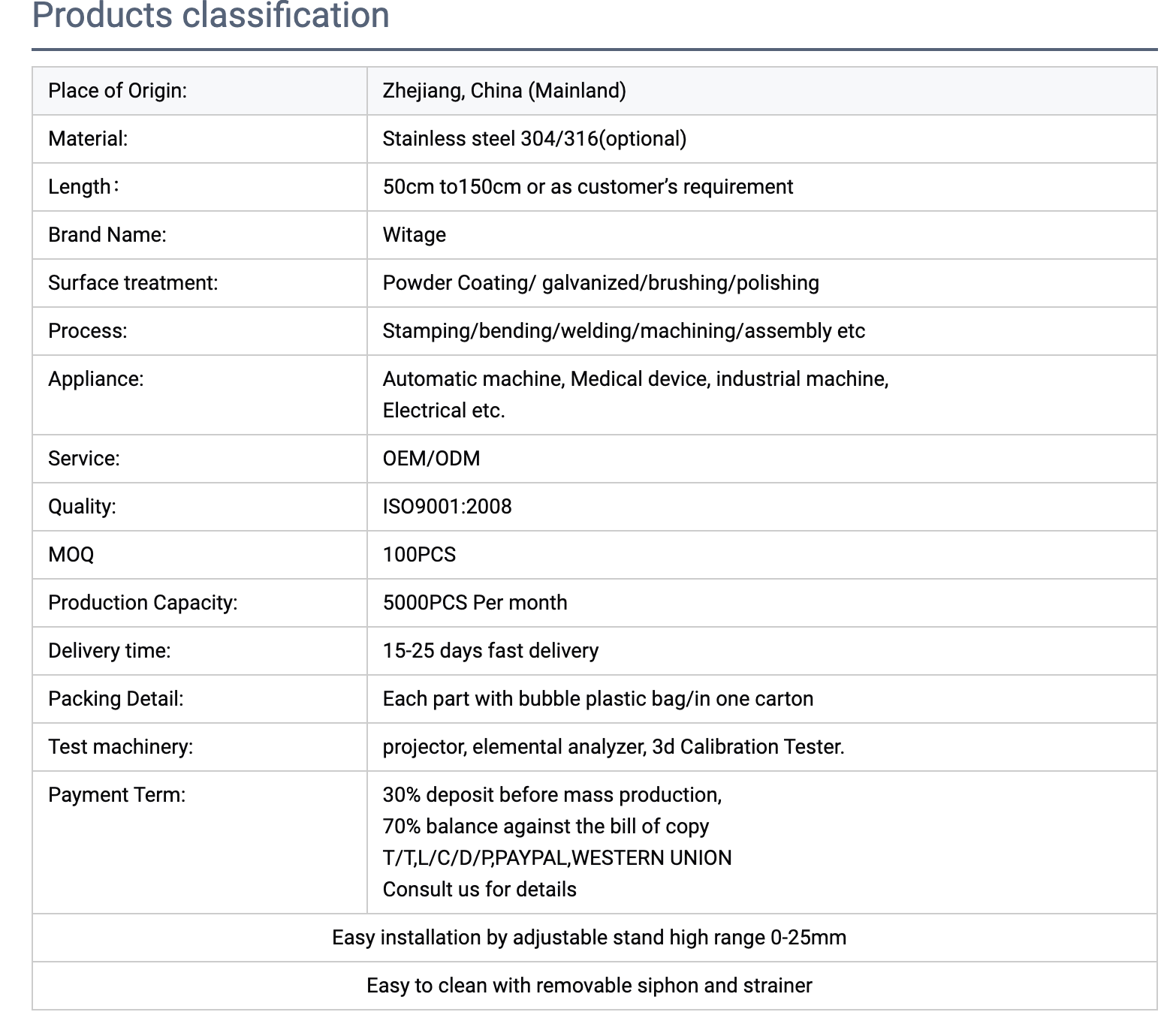This screenshot has width=1176, height=1018.
Task: Click the 'Delivery time:' label
Action: click(110, 651)
